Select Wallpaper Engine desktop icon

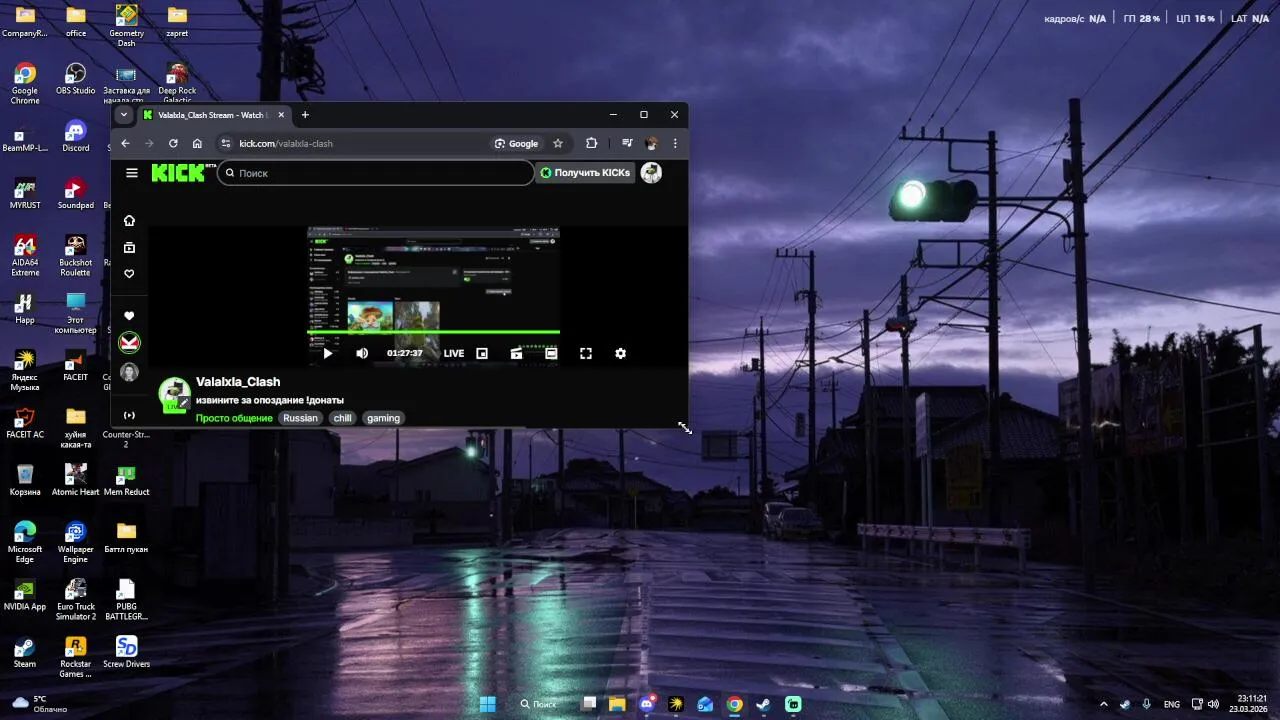tap(76, 542)
